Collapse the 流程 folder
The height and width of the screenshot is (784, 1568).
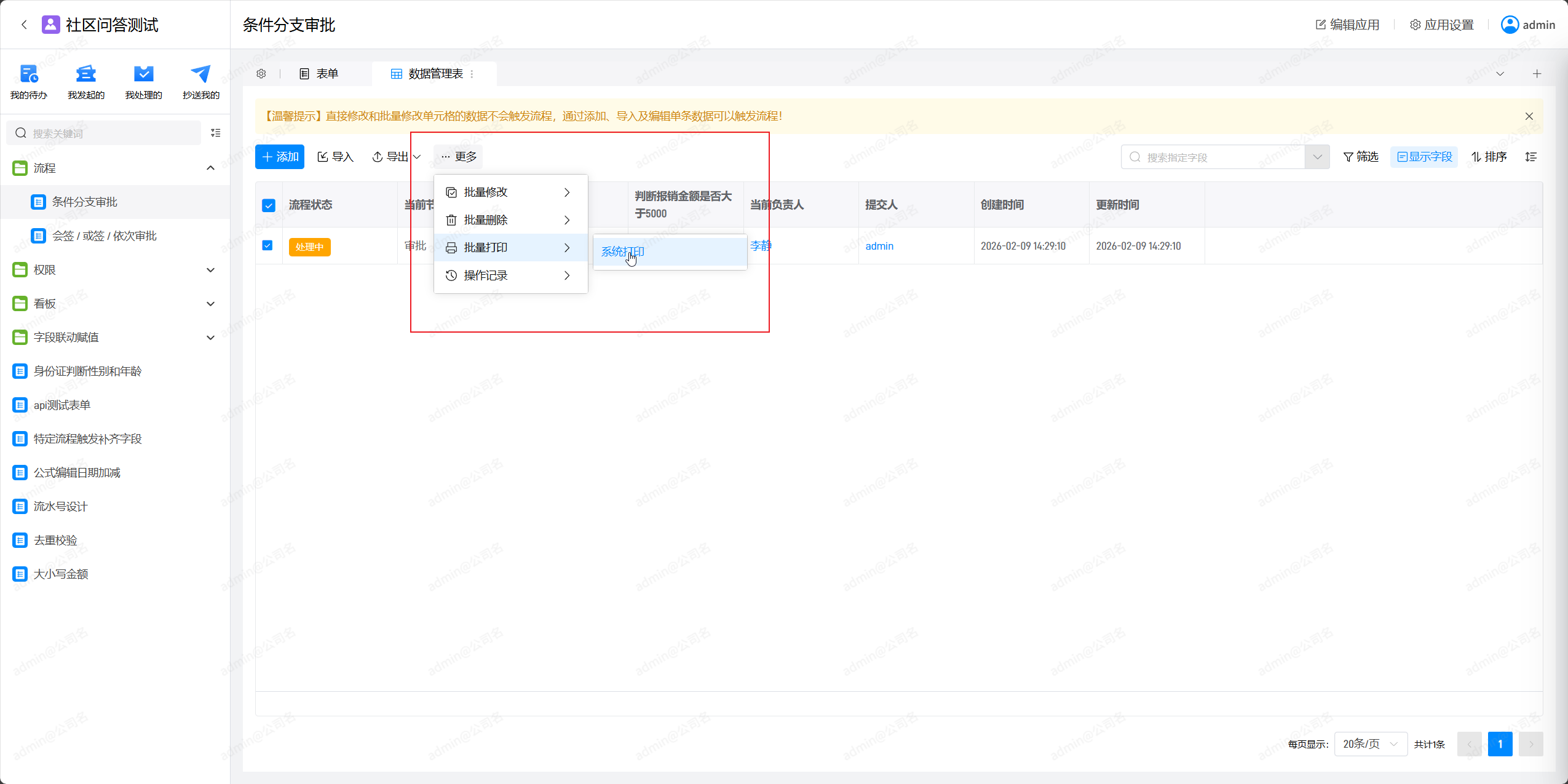[210, 168]
